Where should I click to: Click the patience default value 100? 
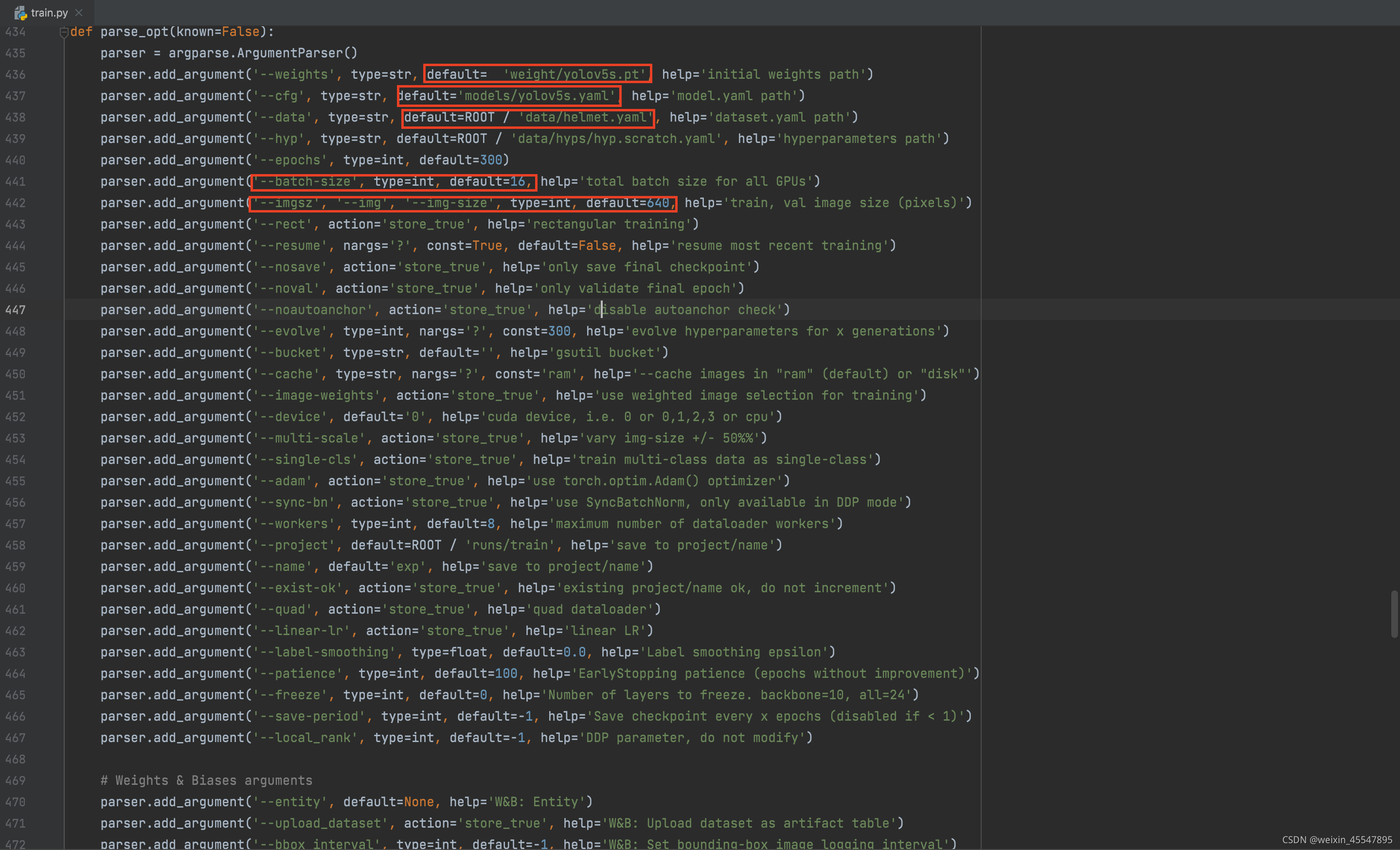506,673
